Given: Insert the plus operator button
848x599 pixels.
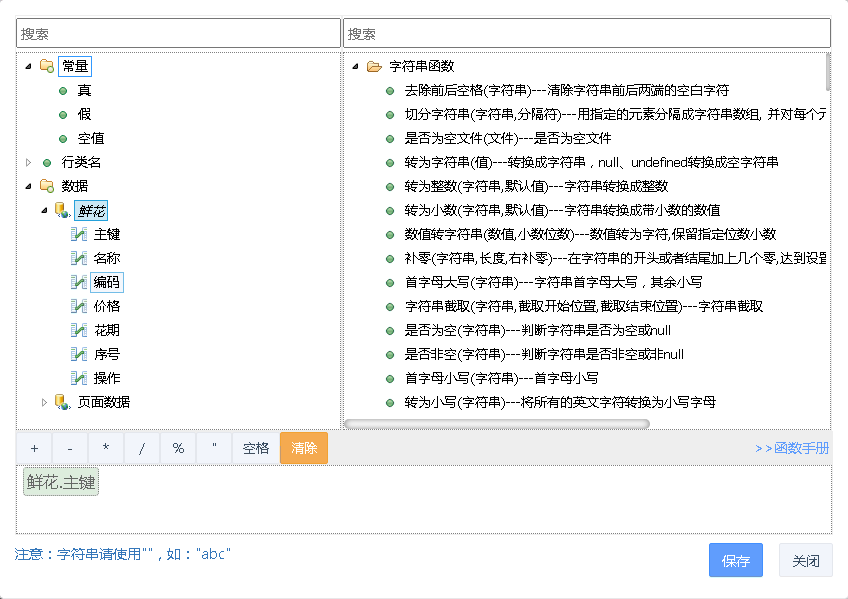Looking at the screenshot, I should tap(34, 448).
